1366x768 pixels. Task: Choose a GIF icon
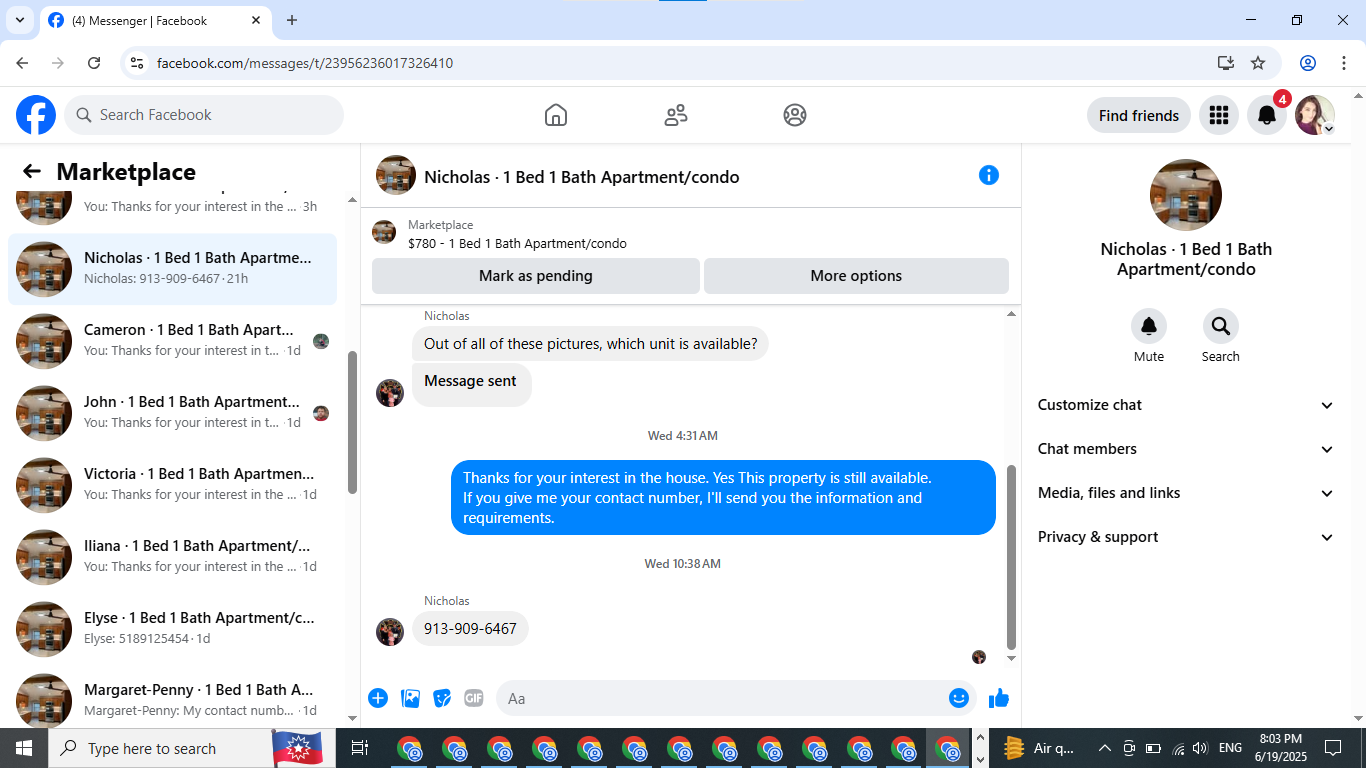point(474,698)
